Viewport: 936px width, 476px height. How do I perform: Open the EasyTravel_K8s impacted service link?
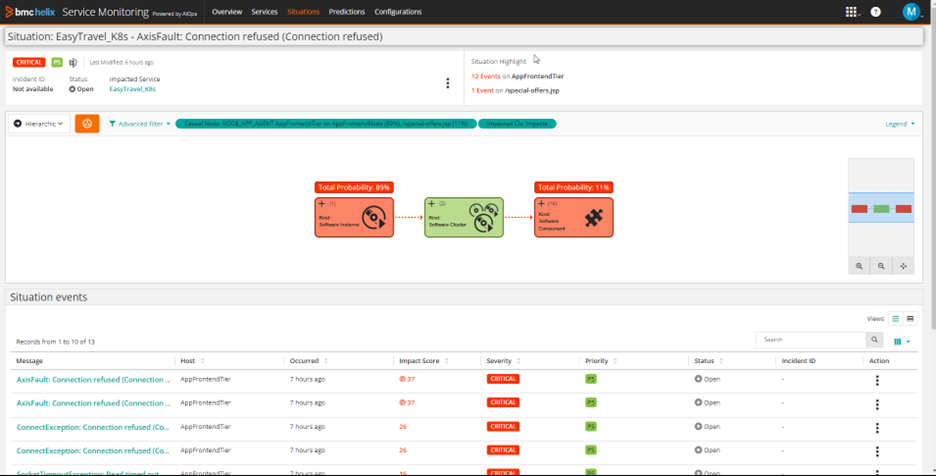point(133,89)
